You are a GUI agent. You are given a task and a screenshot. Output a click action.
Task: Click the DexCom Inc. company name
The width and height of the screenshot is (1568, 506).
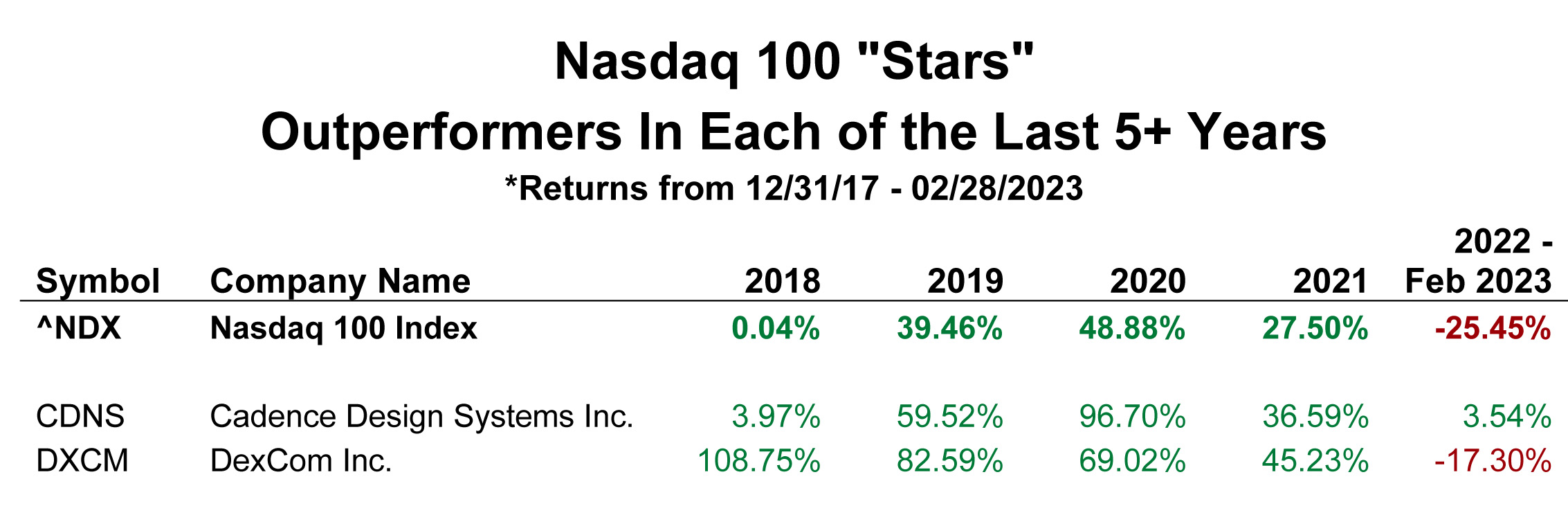point(301,461)
